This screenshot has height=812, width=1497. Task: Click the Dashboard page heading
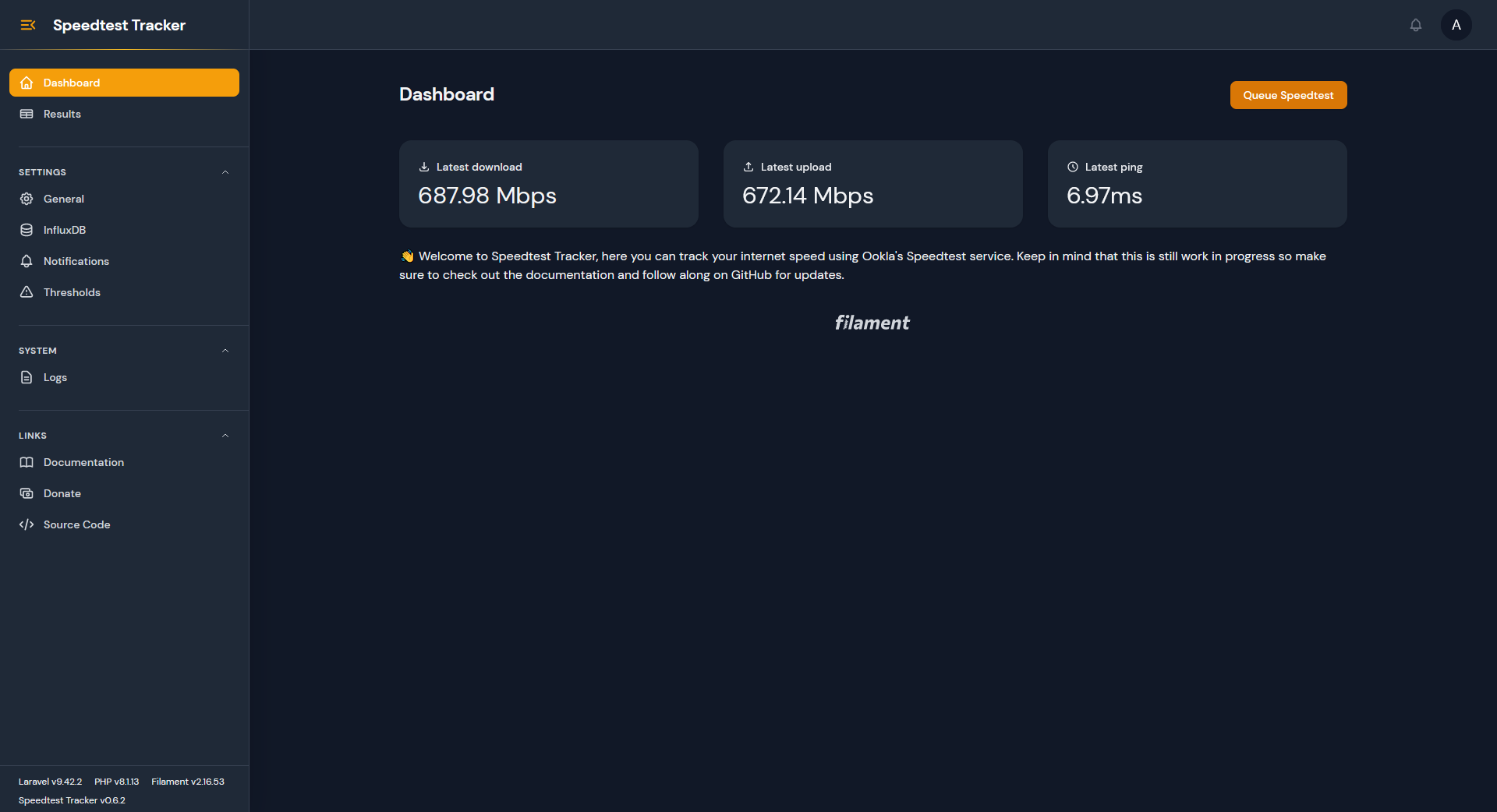pyautogui.click(x=447, y=94)
